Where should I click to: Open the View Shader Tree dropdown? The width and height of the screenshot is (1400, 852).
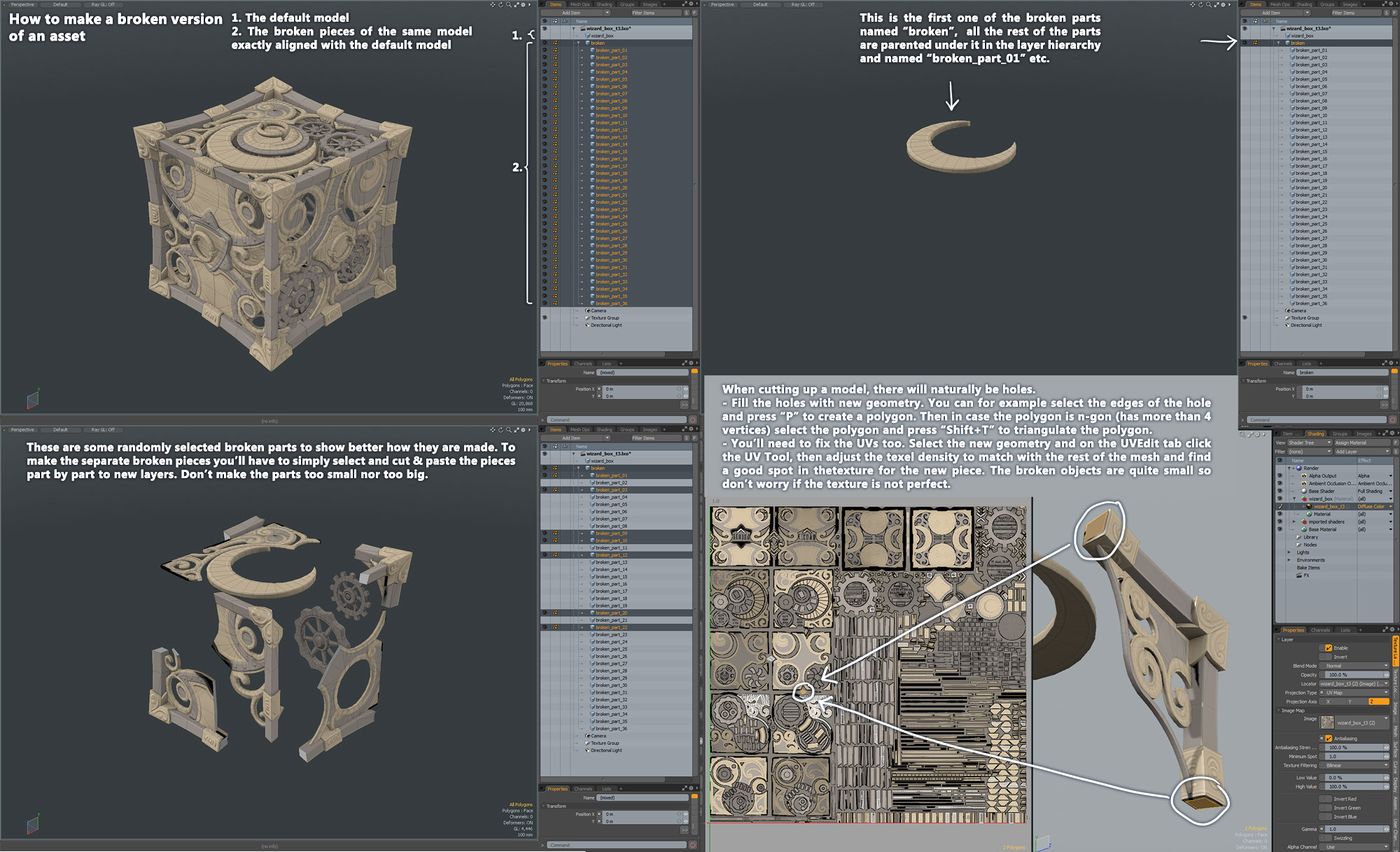(1310, 443)
